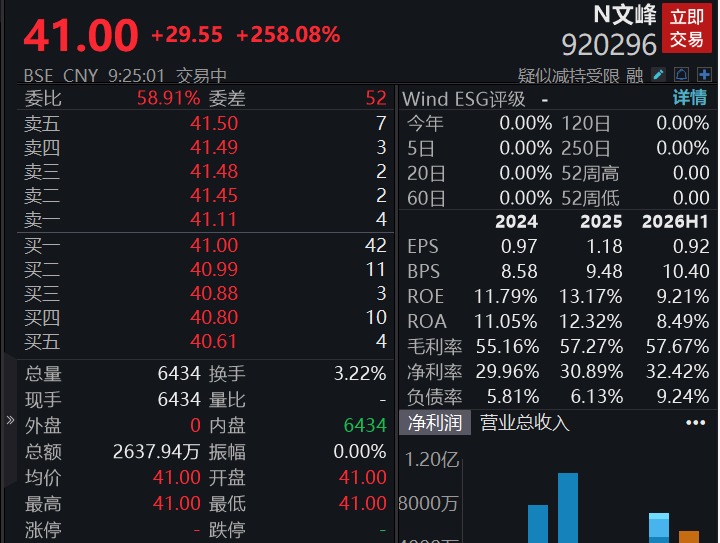Viewport: 720px width, 543px height.
Task: Click the light blue stacked bar
Action: point(658,528)
